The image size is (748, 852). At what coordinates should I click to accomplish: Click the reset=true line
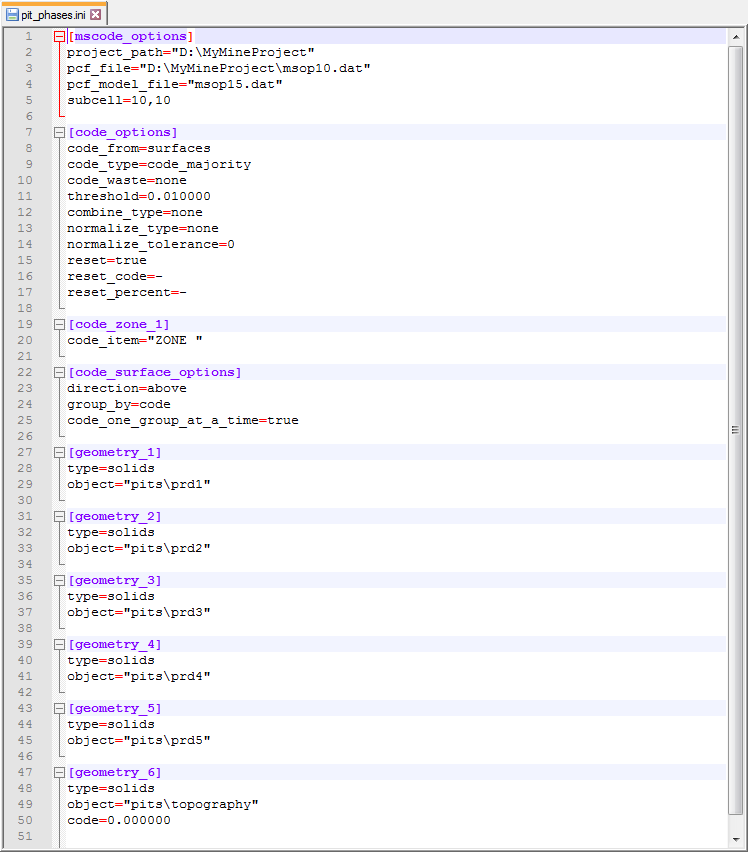[x=107, y=260]
